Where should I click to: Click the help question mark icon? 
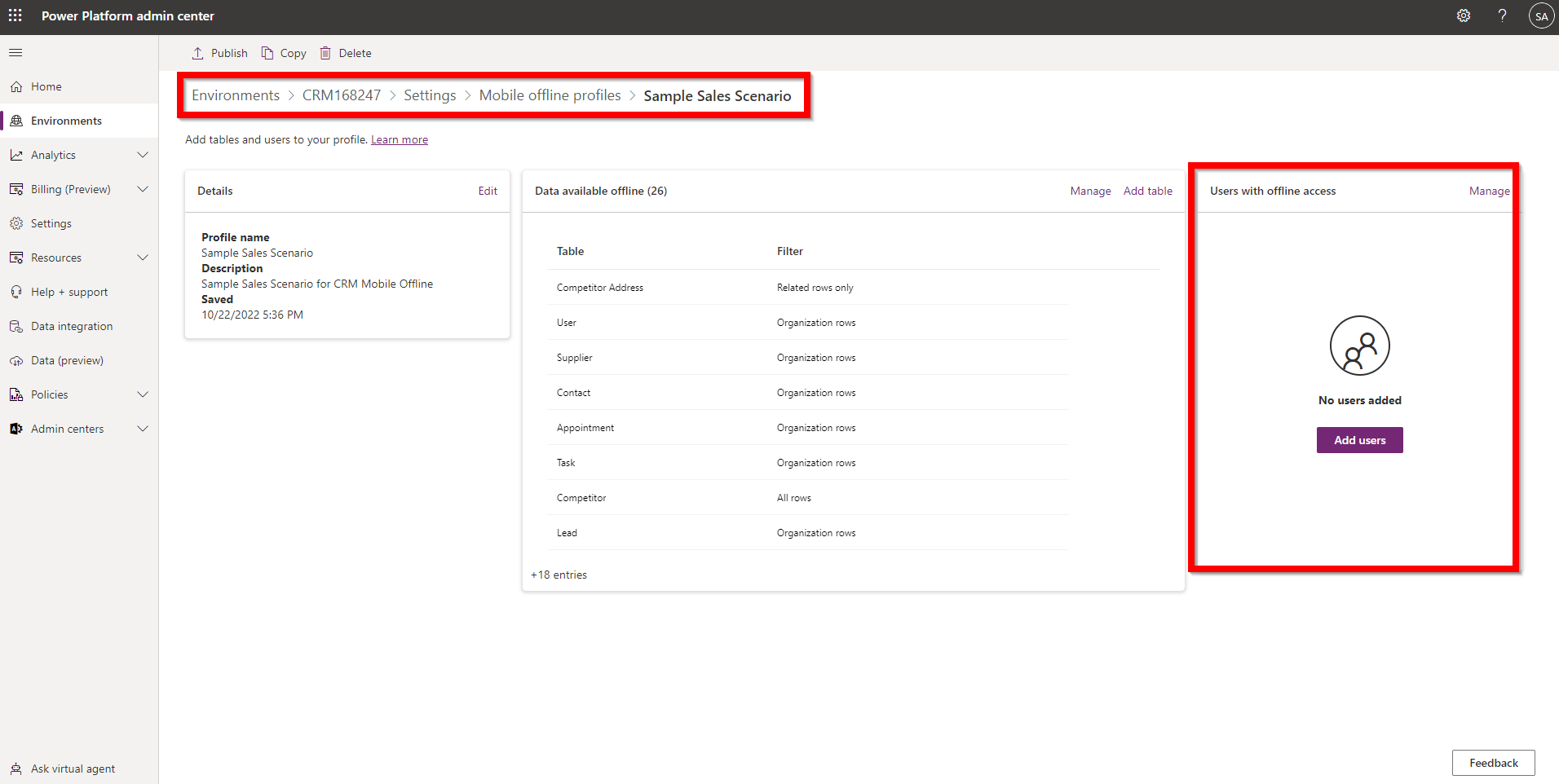coord(1502,15)
